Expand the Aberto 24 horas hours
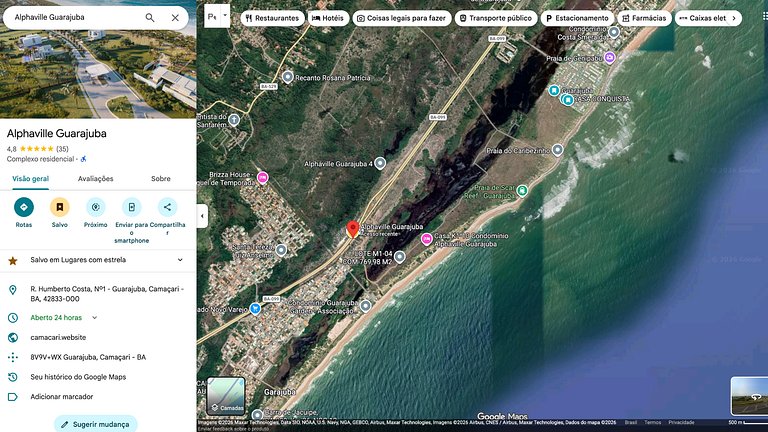This screenshot has width=768, height=432. [95, 318]
